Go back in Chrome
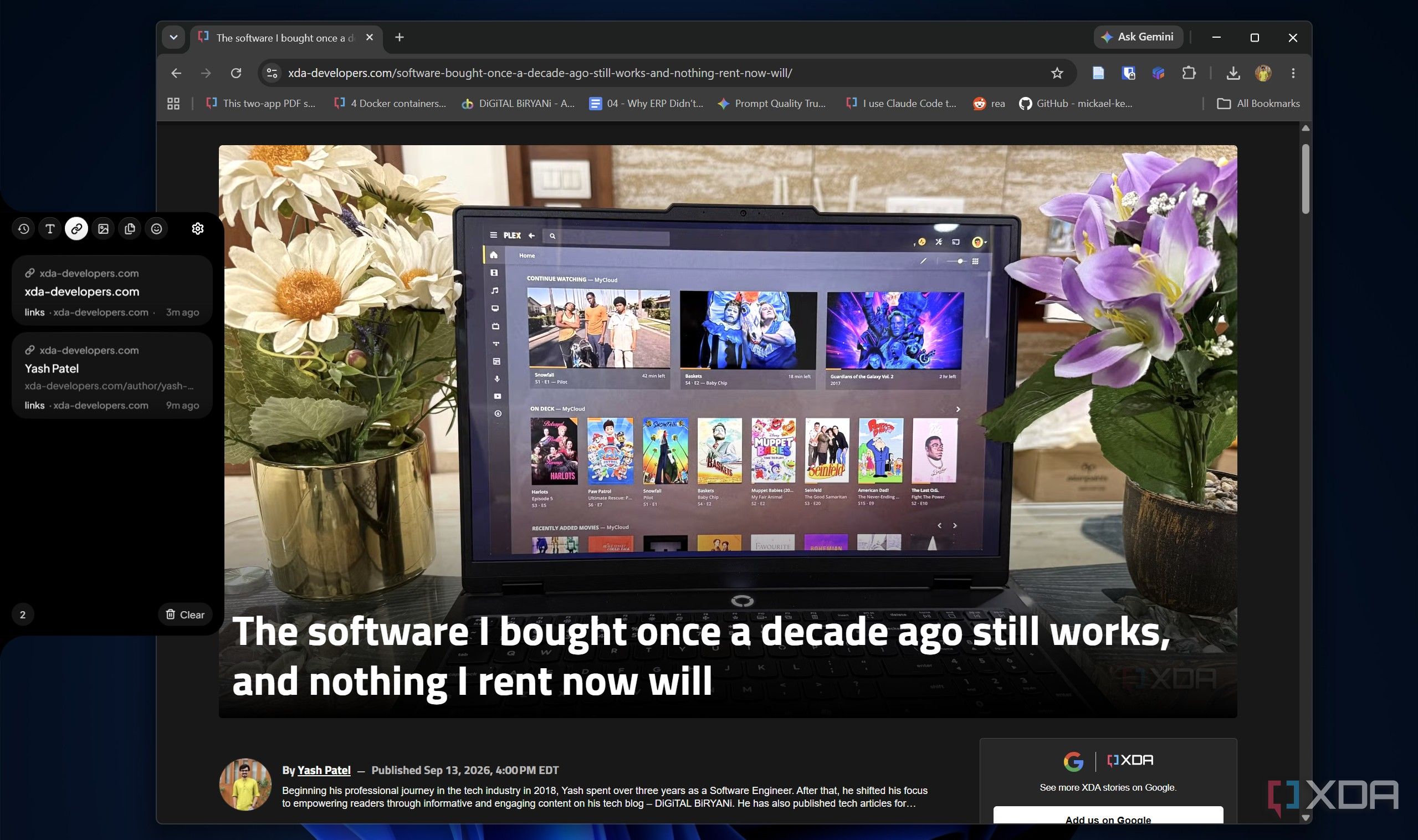 tap(176, 73)
